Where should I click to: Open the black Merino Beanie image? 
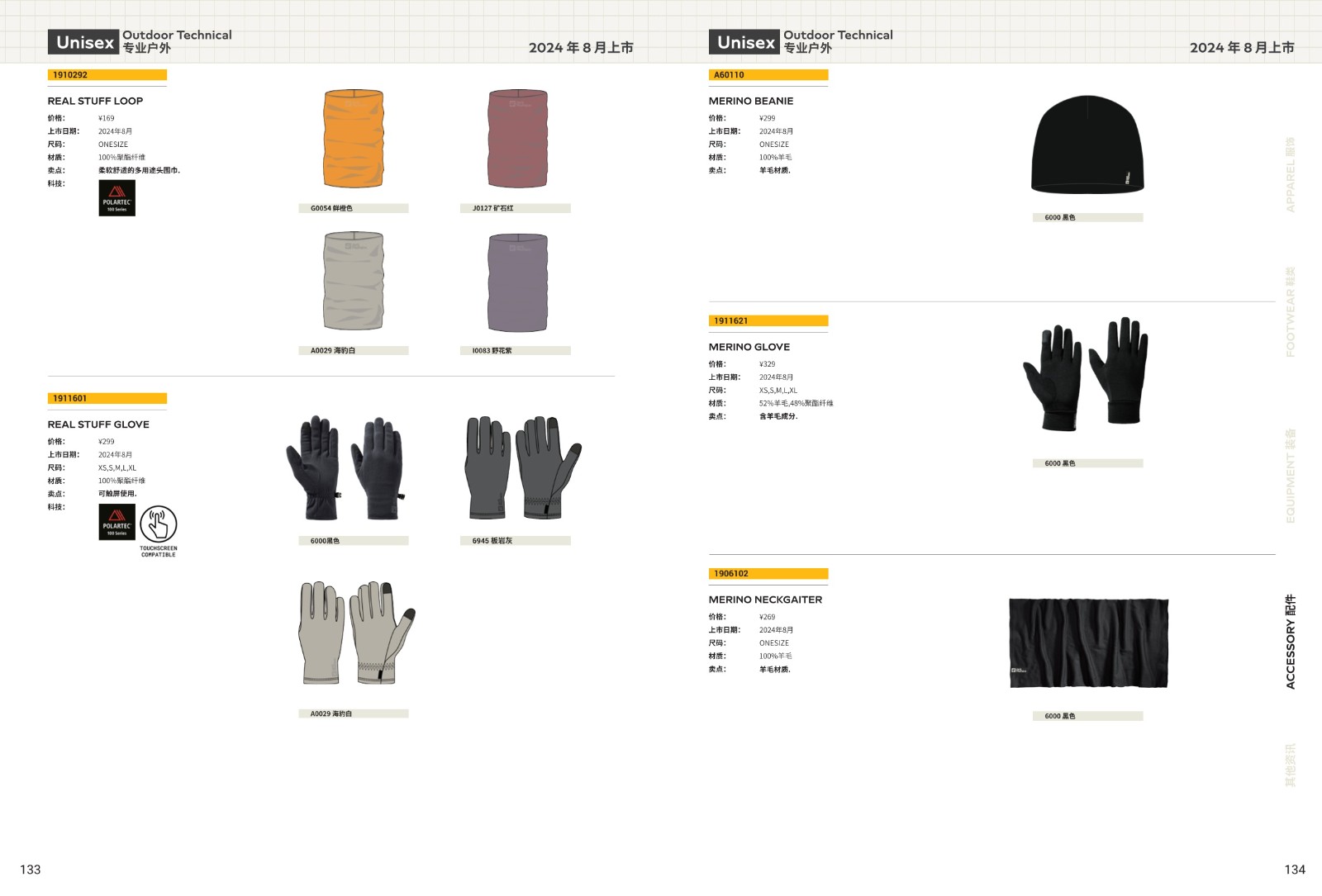[x=1087, y=145]
